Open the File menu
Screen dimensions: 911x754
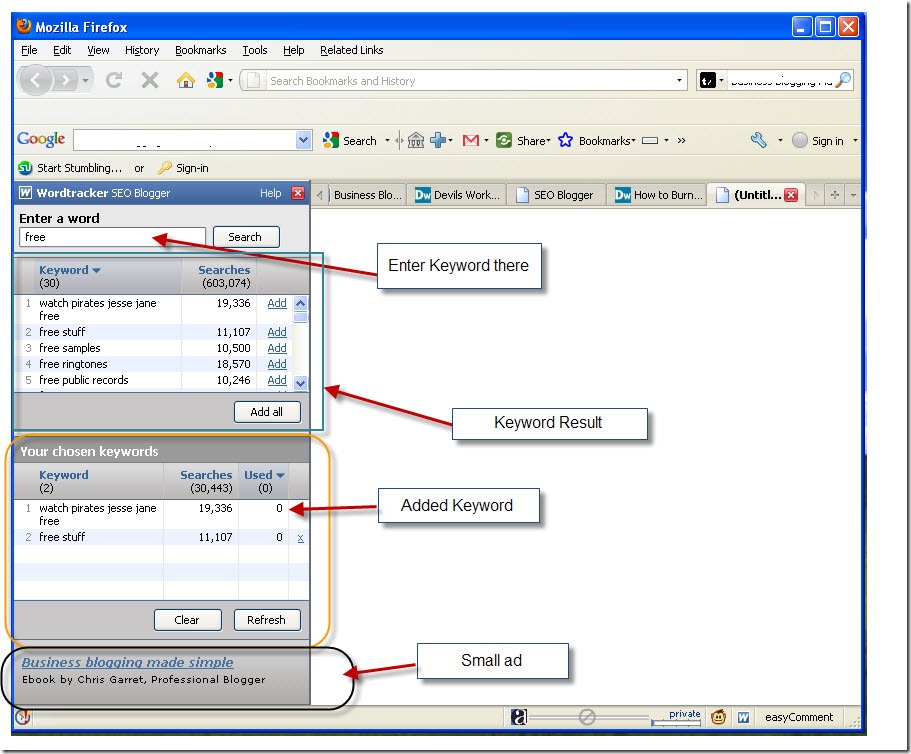pos(29,50)
